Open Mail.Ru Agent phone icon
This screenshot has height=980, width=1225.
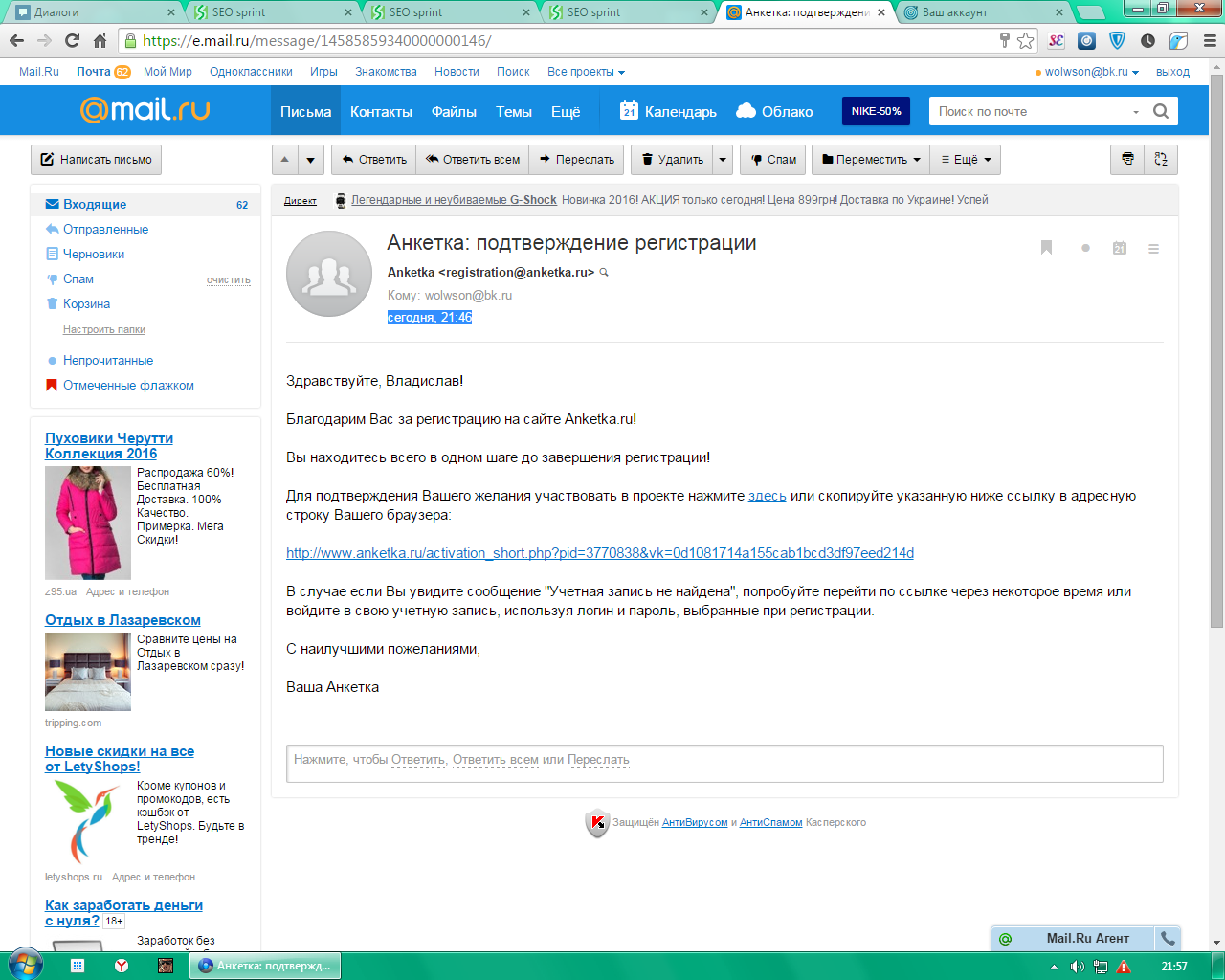[1168, 938]
